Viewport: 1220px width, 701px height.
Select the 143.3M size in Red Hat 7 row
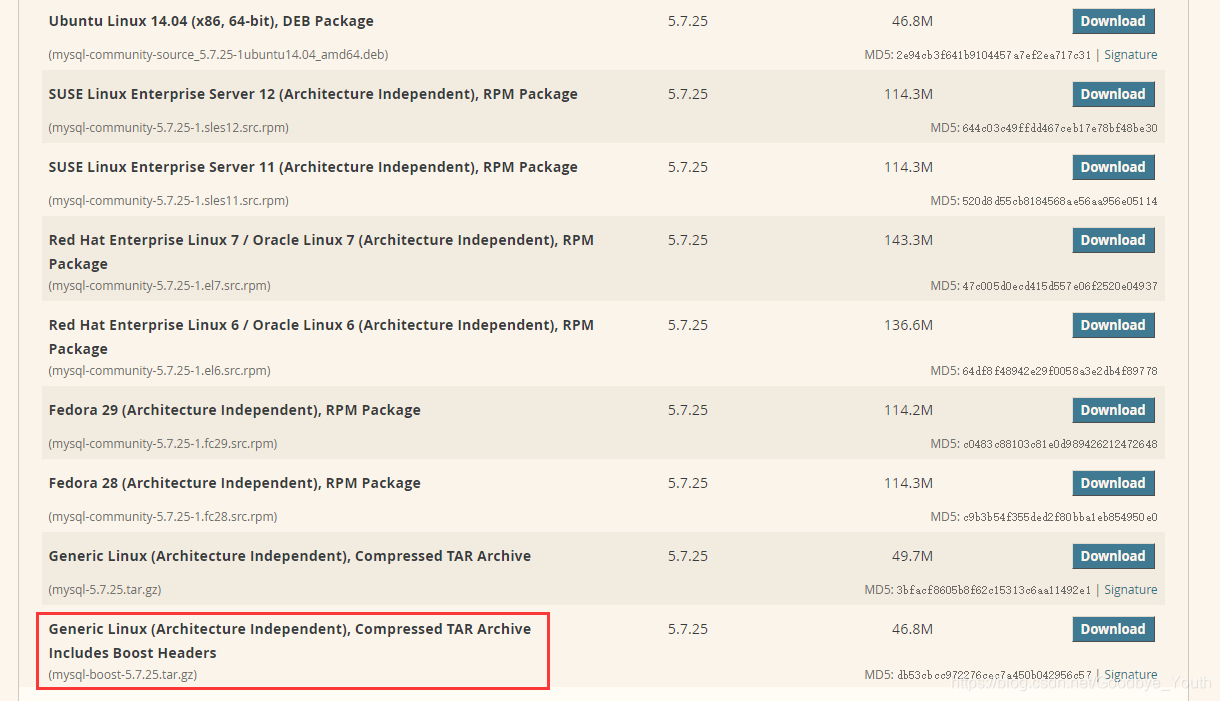click(x=908, y=240)
